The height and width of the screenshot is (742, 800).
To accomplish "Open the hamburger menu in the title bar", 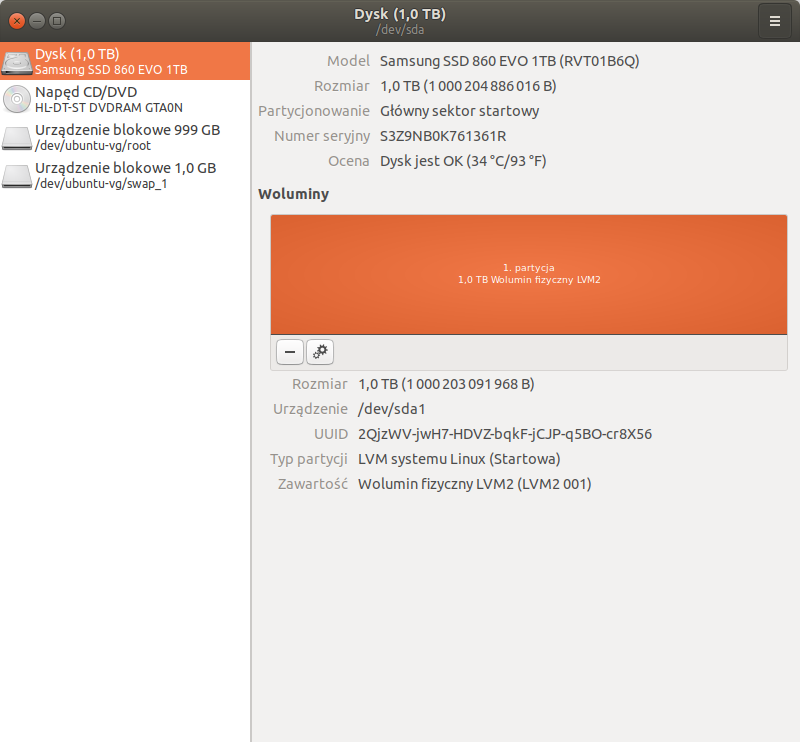I will 774,21.
